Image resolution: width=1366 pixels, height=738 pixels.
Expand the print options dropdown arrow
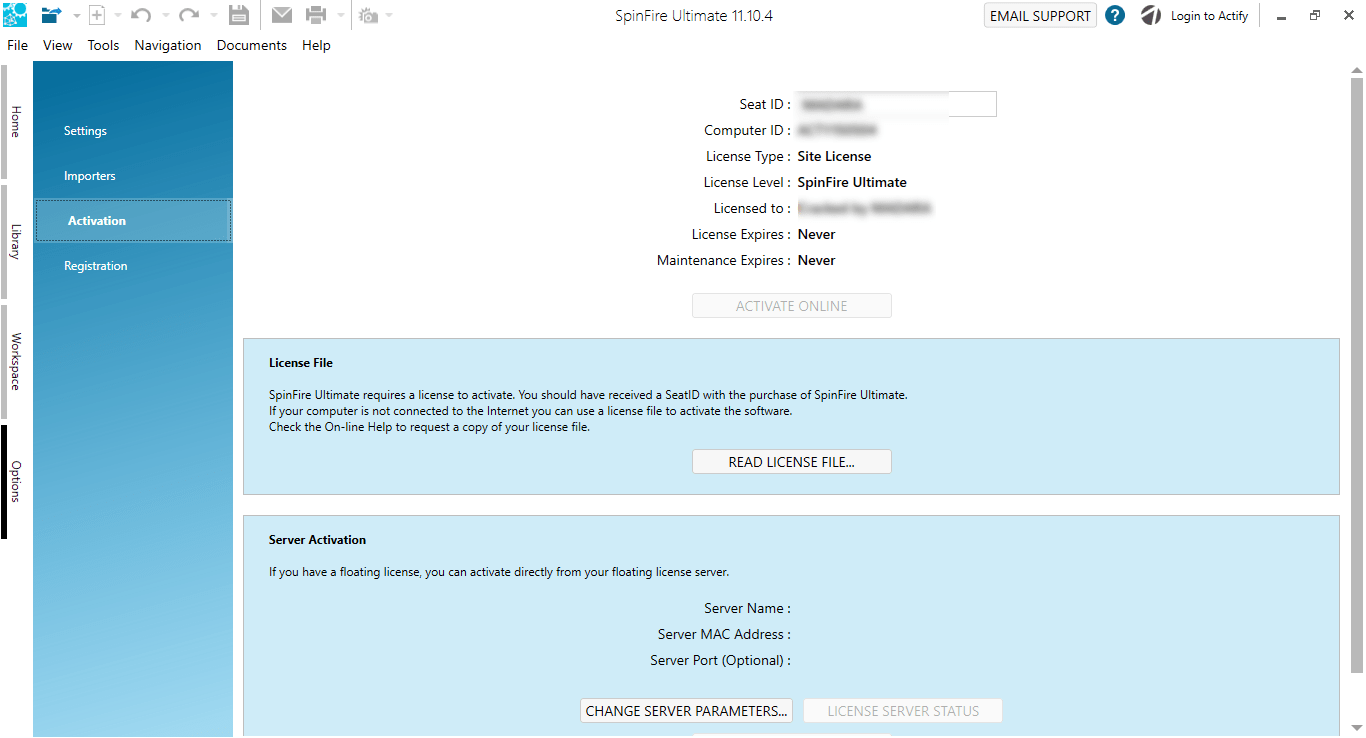point(340,16)
